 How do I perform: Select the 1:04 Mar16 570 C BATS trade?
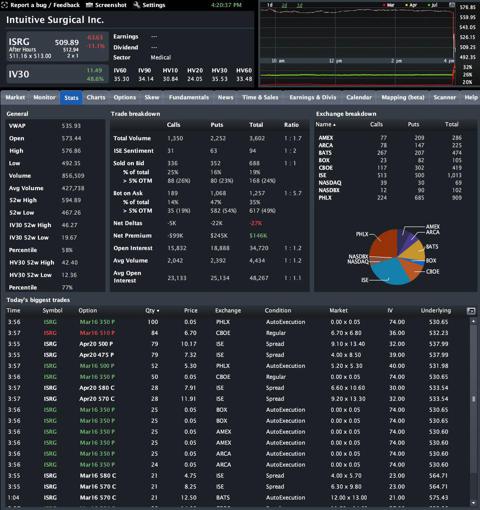(x=237, y=498)
